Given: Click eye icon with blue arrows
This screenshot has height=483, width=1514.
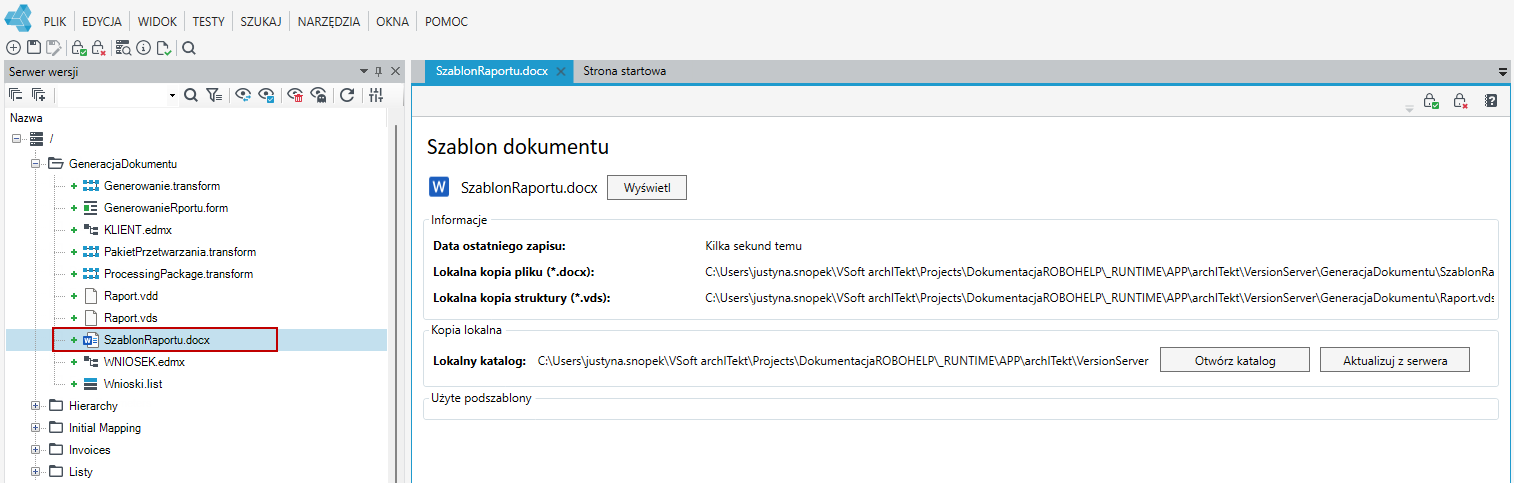Looking at the screenshot, I should 243,95.
